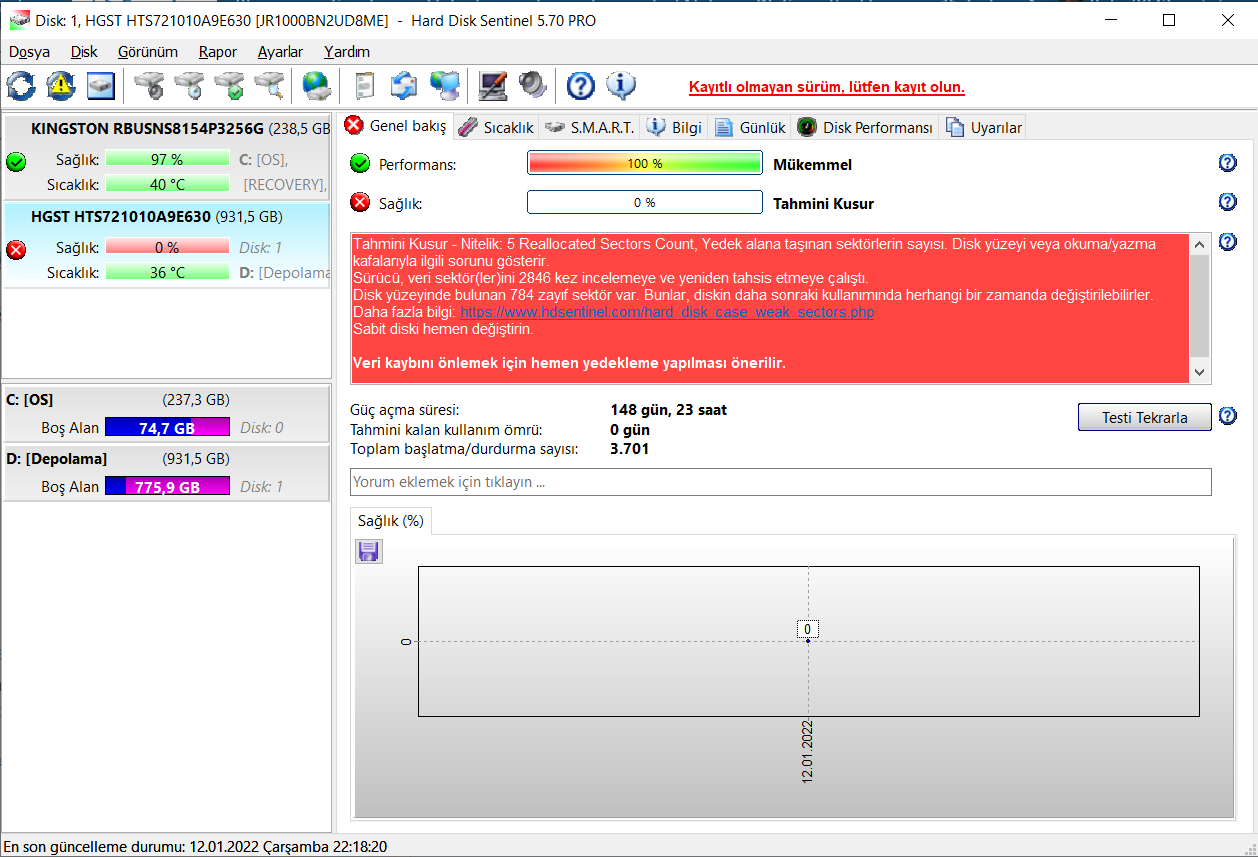This screenshot has width=1258, height=857.
Task: Open the hdsentinel.com weak sectors link
Action: (667, 312)
